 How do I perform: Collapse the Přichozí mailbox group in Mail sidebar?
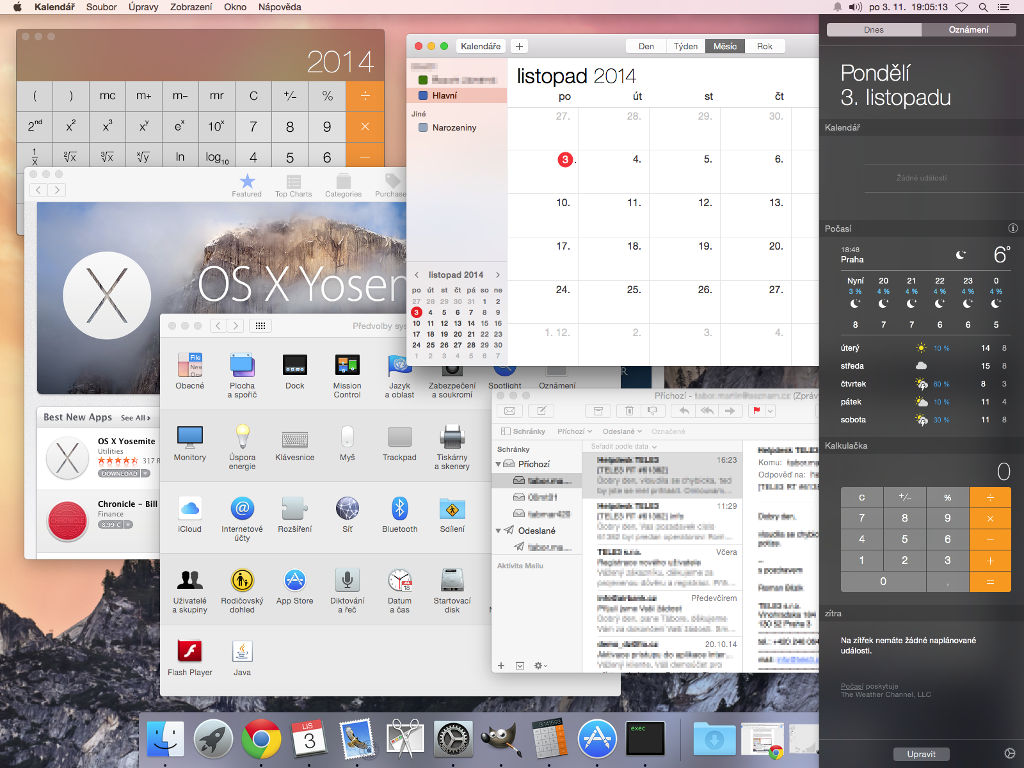pos(498,464)
